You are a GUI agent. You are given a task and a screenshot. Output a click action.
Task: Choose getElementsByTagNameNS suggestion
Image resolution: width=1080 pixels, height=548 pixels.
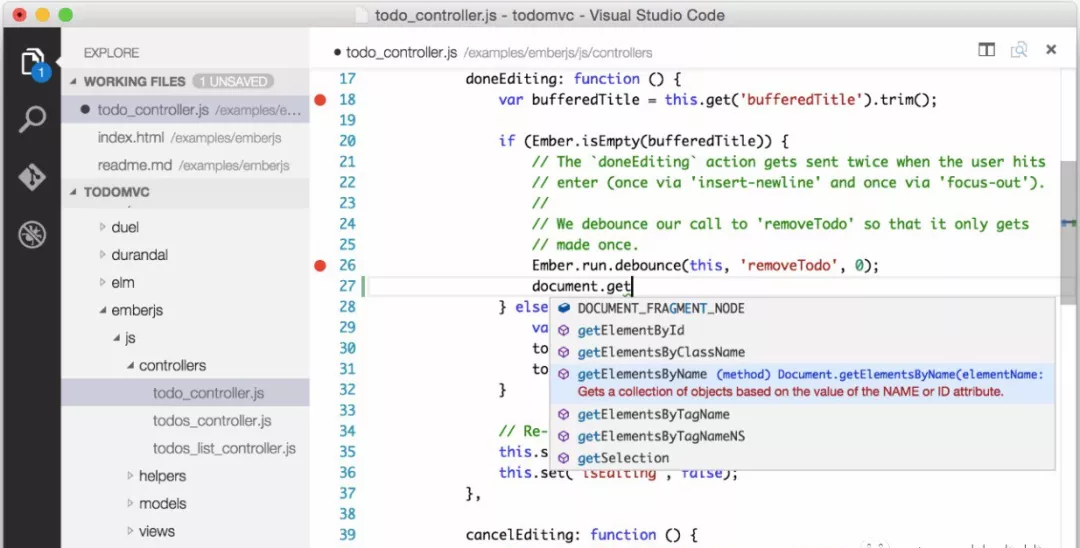802,436
